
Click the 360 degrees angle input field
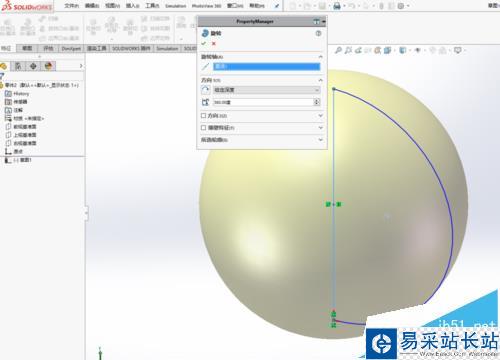263,102
